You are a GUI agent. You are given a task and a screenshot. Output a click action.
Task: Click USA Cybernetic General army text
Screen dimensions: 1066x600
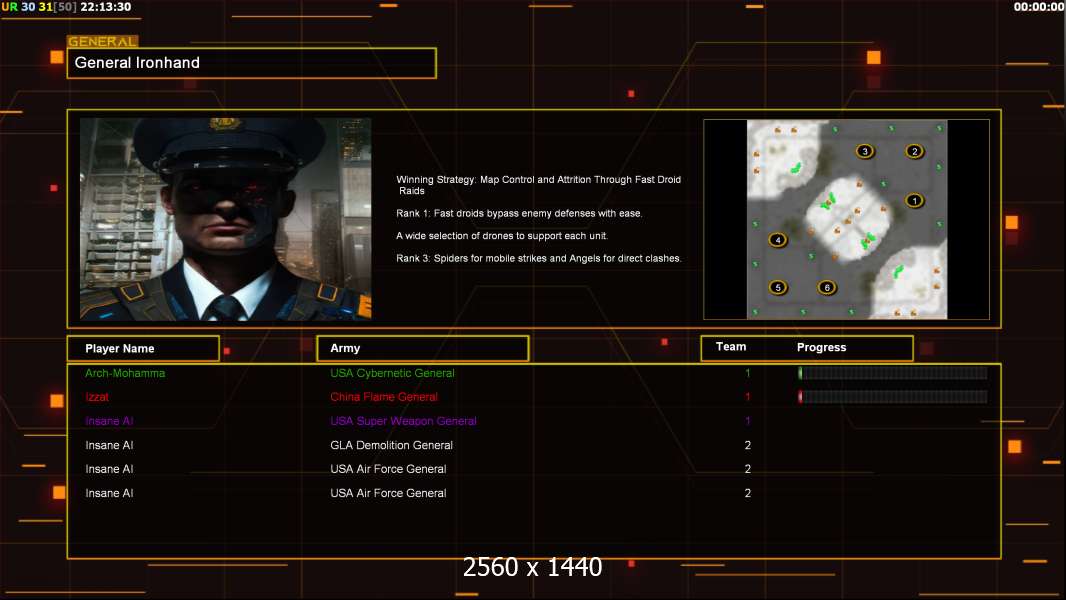[x=392, y=373]
